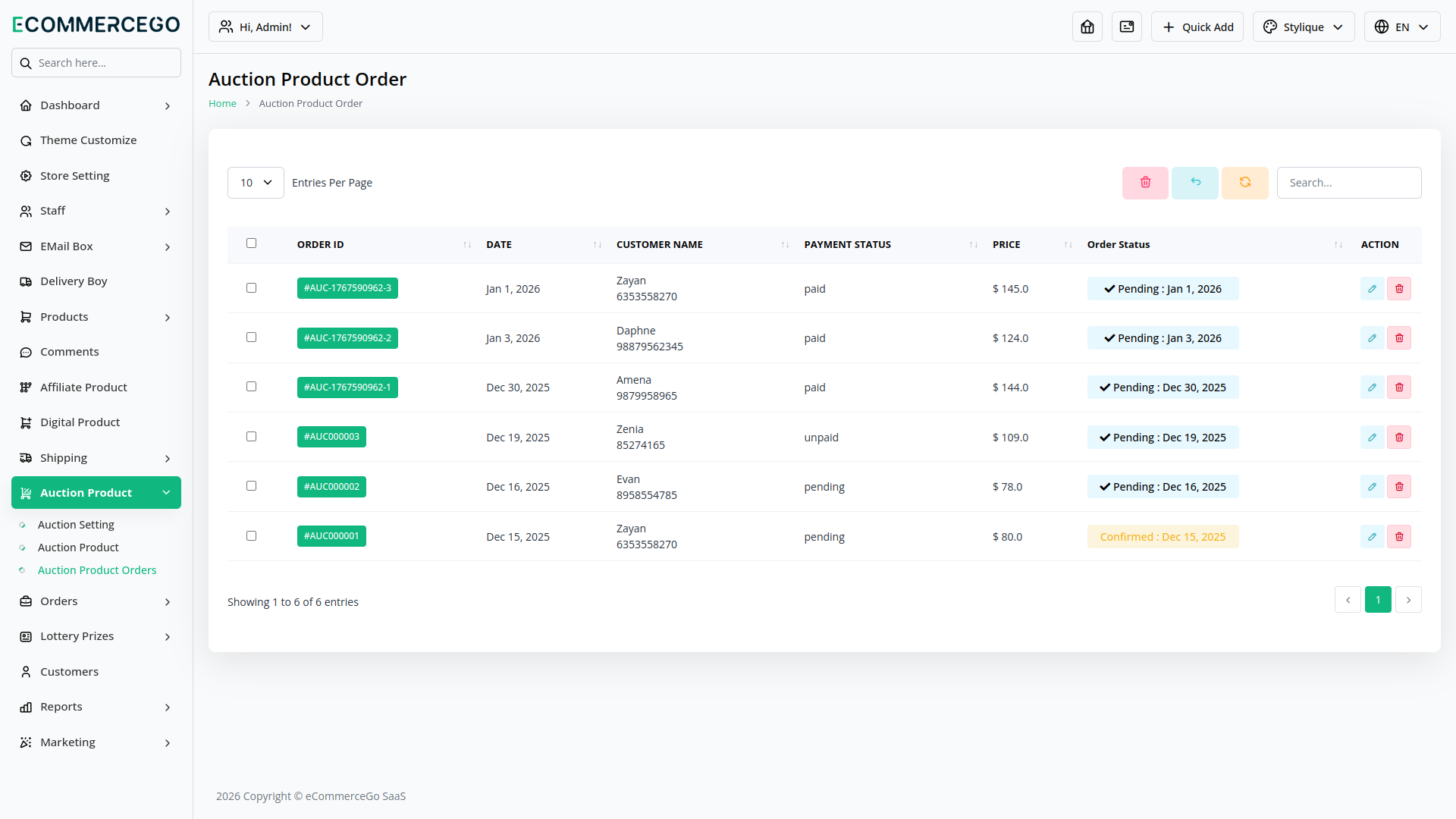Delete order #AUC000003
The height and width of the screenshot is (819, 1456).
coord(1399,438)
